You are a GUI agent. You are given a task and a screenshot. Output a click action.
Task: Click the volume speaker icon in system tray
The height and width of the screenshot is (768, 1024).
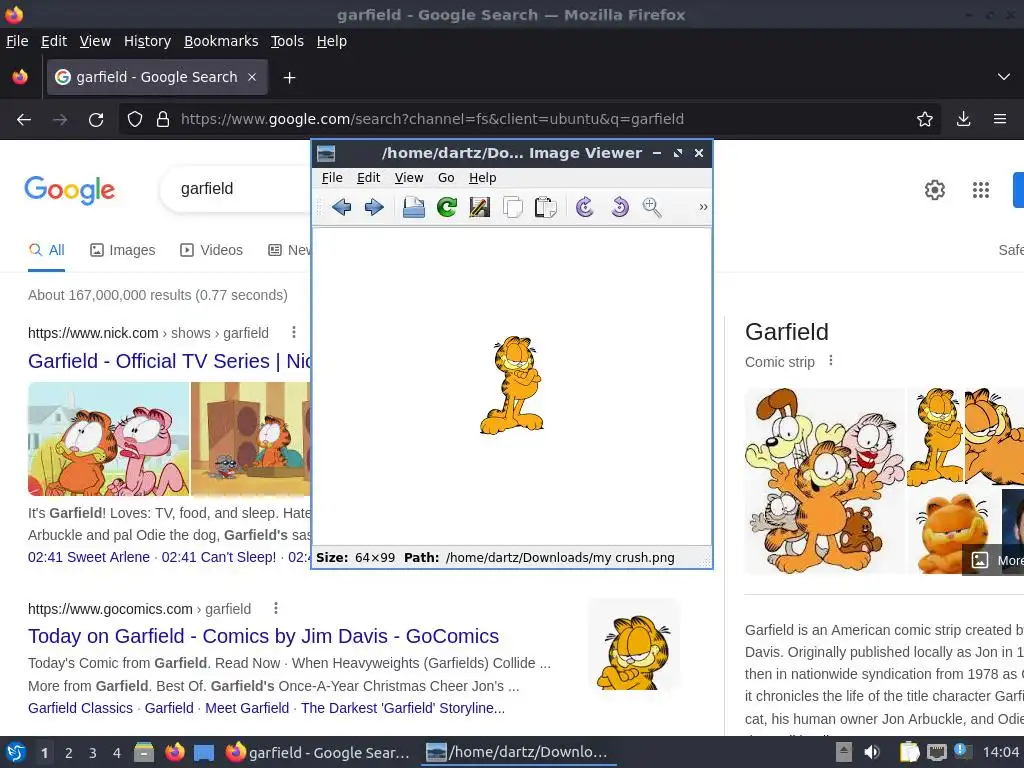tap(872, 752)
